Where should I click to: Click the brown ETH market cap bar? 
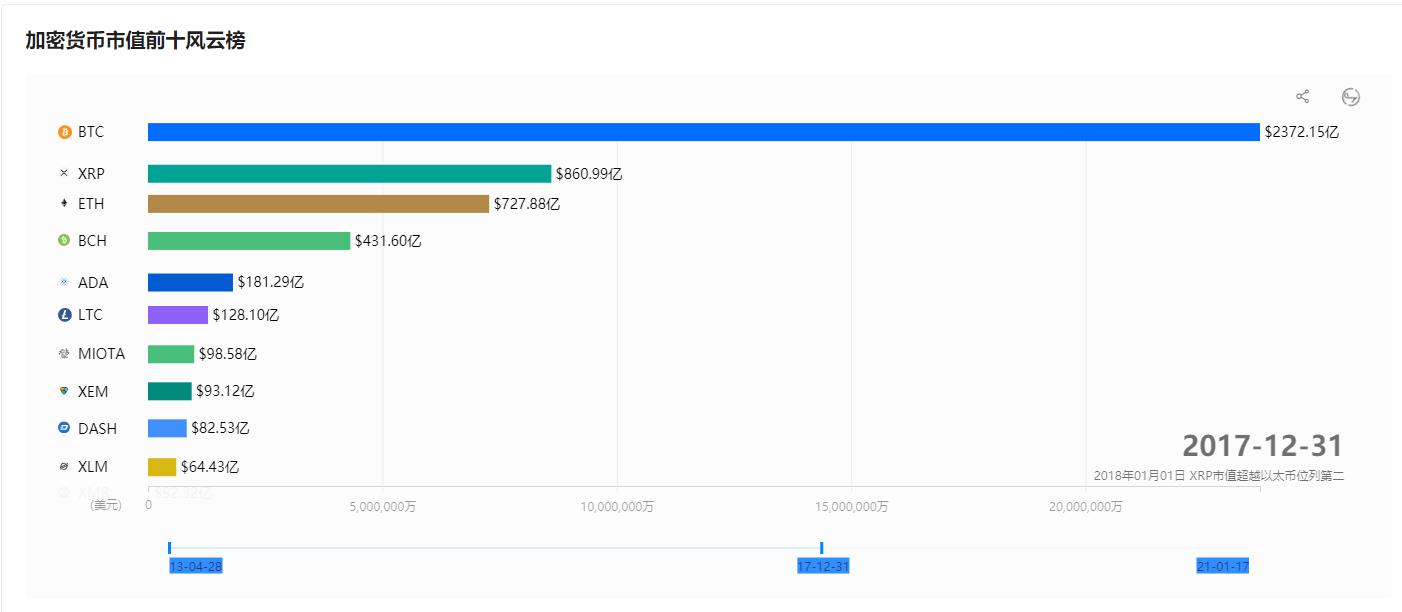(x=318, y=204)
